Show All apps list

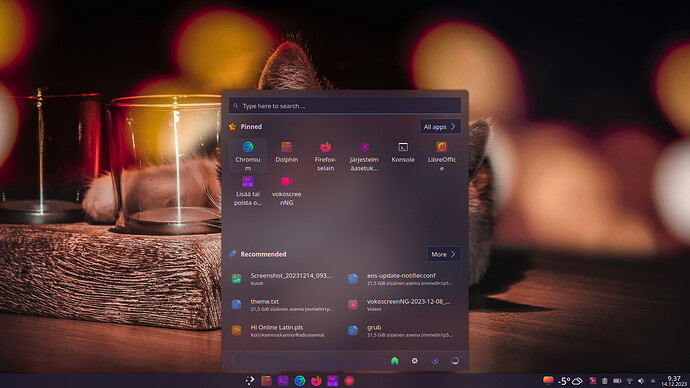tap(440, 127)
